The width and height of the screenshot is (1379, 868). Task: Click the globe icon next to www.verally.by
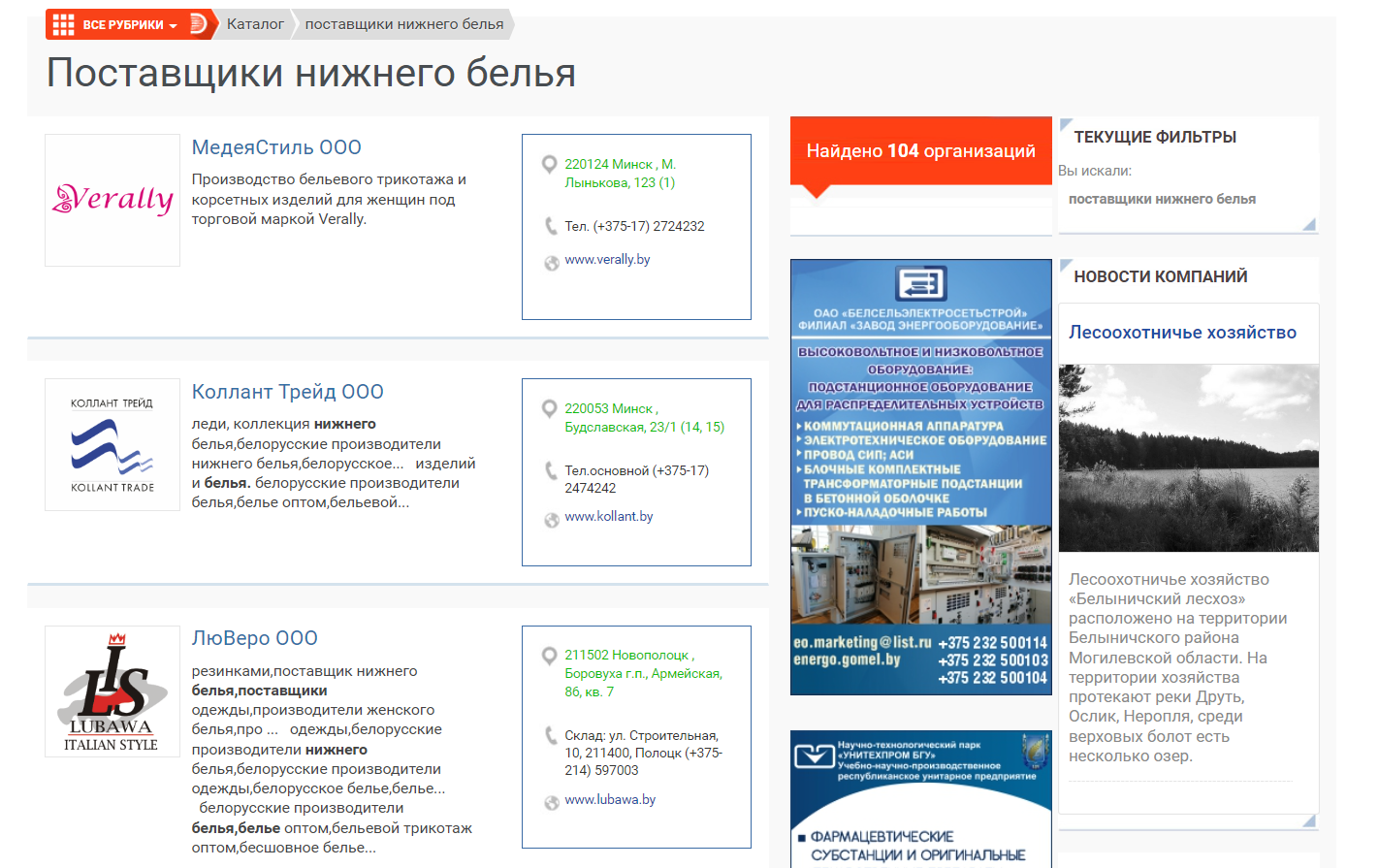tap(552, 263)
